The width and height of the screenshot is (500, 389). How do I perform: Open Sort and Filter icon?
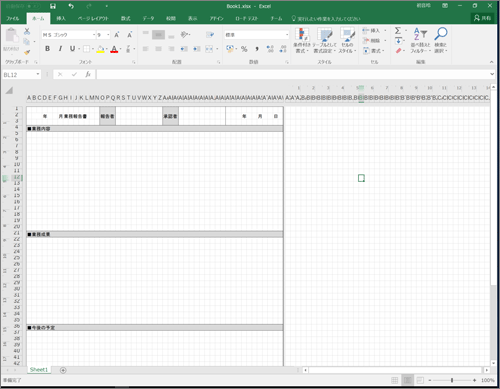coord(420,33)
